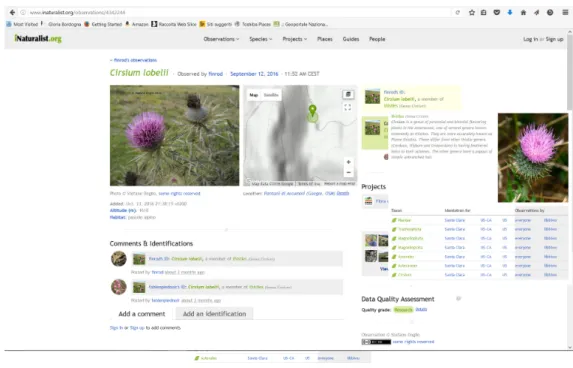Expand the Species dropdown menu
573x368 pixels.
coord(261,39)
